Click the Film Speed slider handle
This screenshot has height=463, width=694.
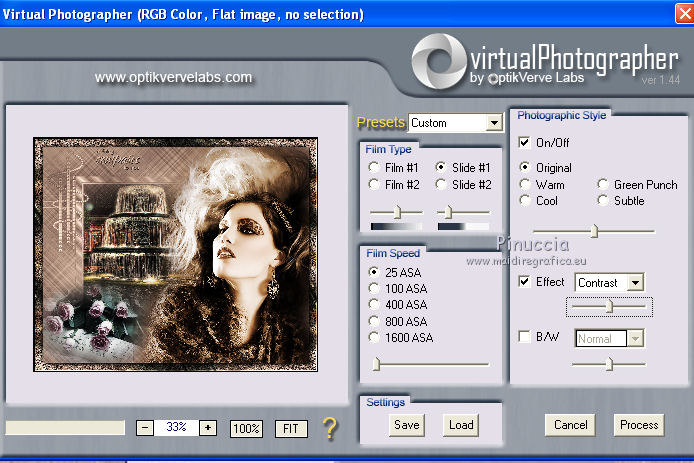(376, 364)
